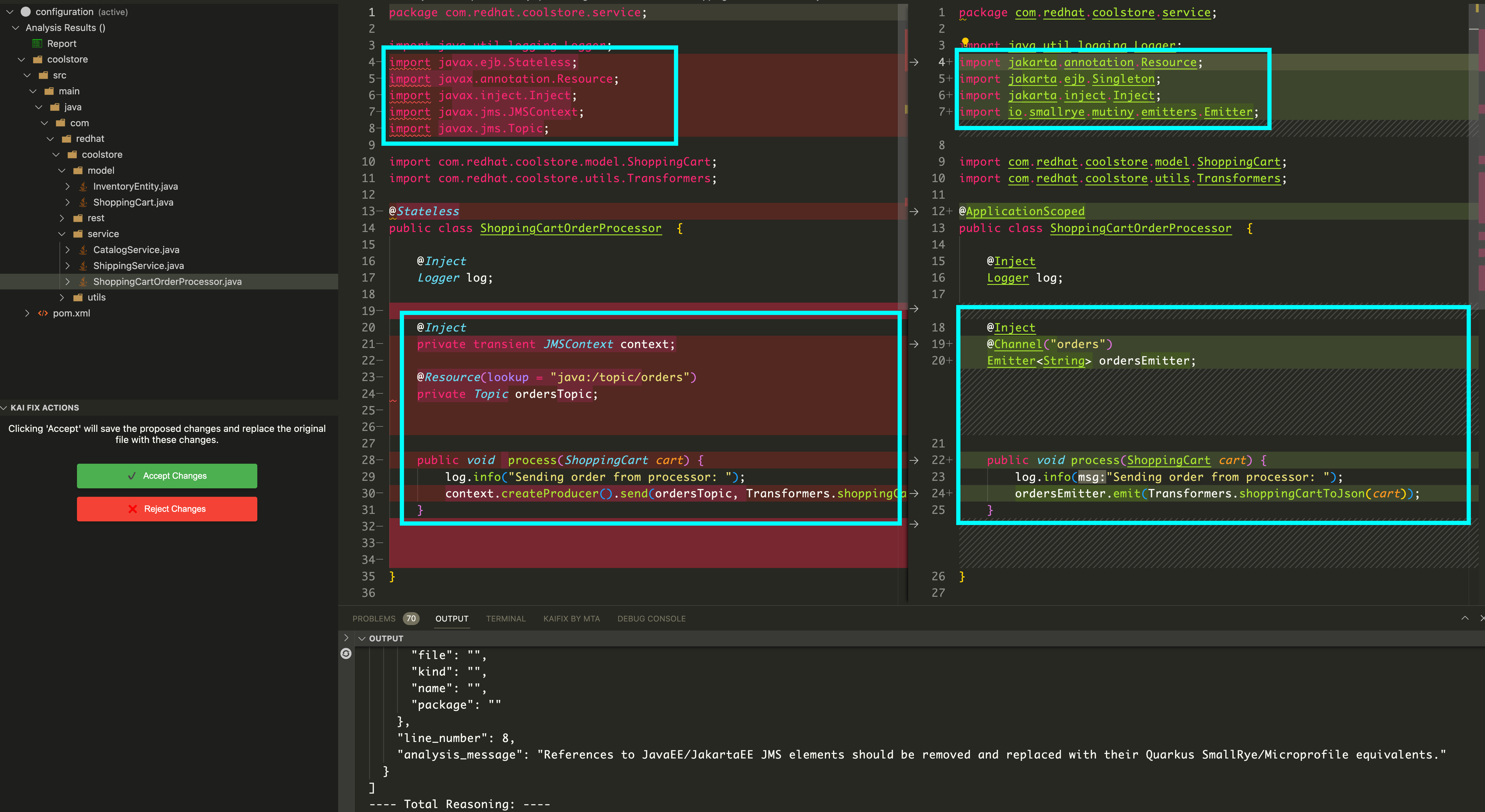Click the configuration status circle icon
1485x812 pixels.
pos(25,11)
